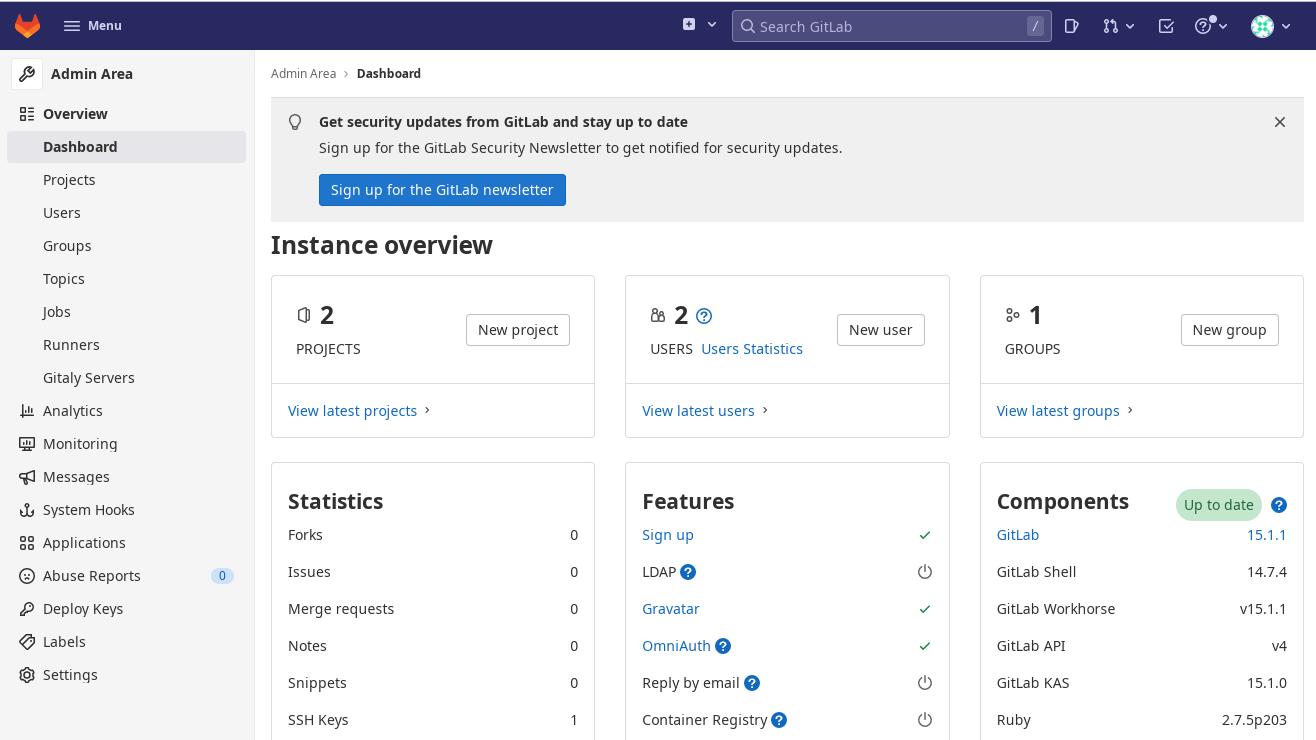Click the Search GitLab field
The image size is (1316, 740).
pyautogui.click(x=890, y=26)
